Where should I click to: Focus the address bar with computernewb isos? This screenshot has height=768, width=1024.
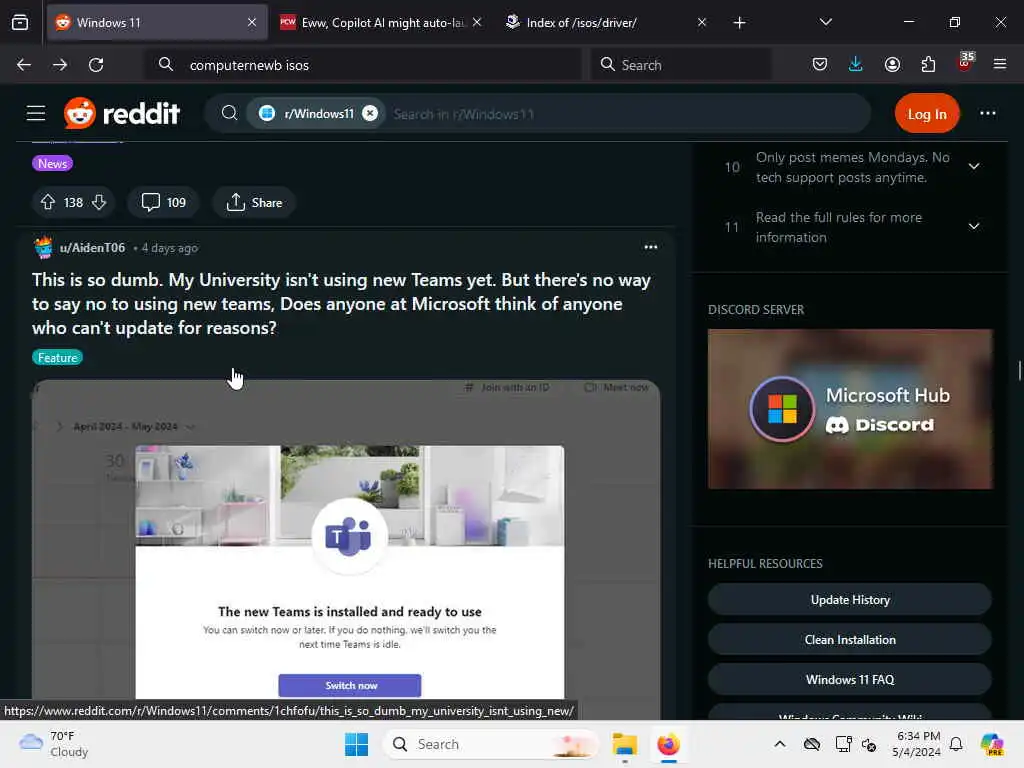coord(363,65)
